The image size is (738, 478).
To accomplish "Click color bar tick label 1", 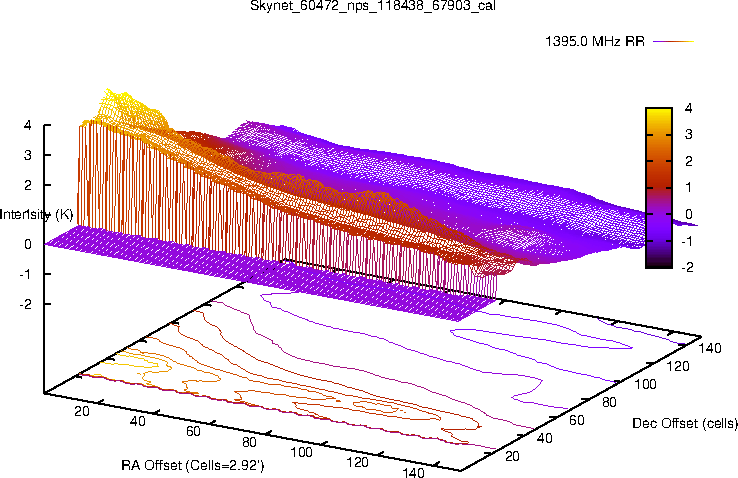I will [x=689, y=188].
